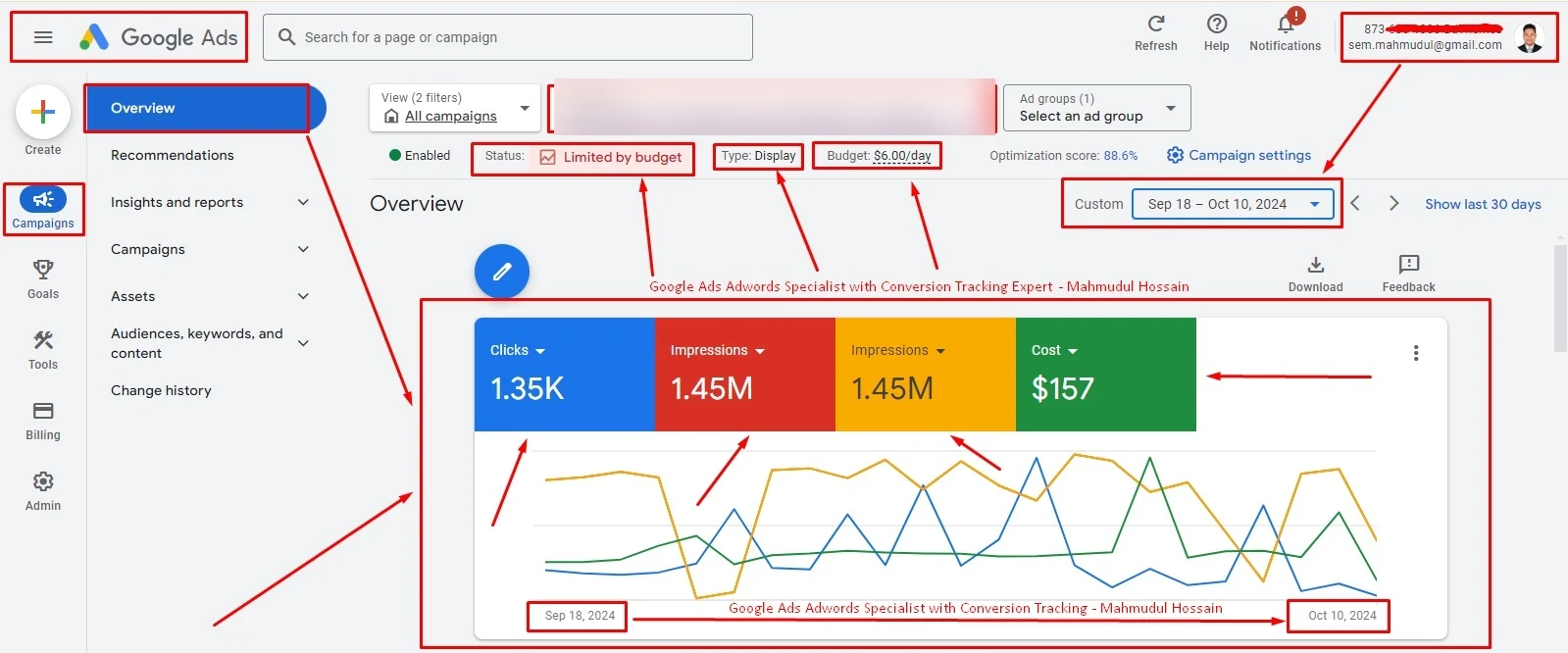1568x653 pixels.
Task: Select the Overview tab
Action: click(x=205, y=108)
